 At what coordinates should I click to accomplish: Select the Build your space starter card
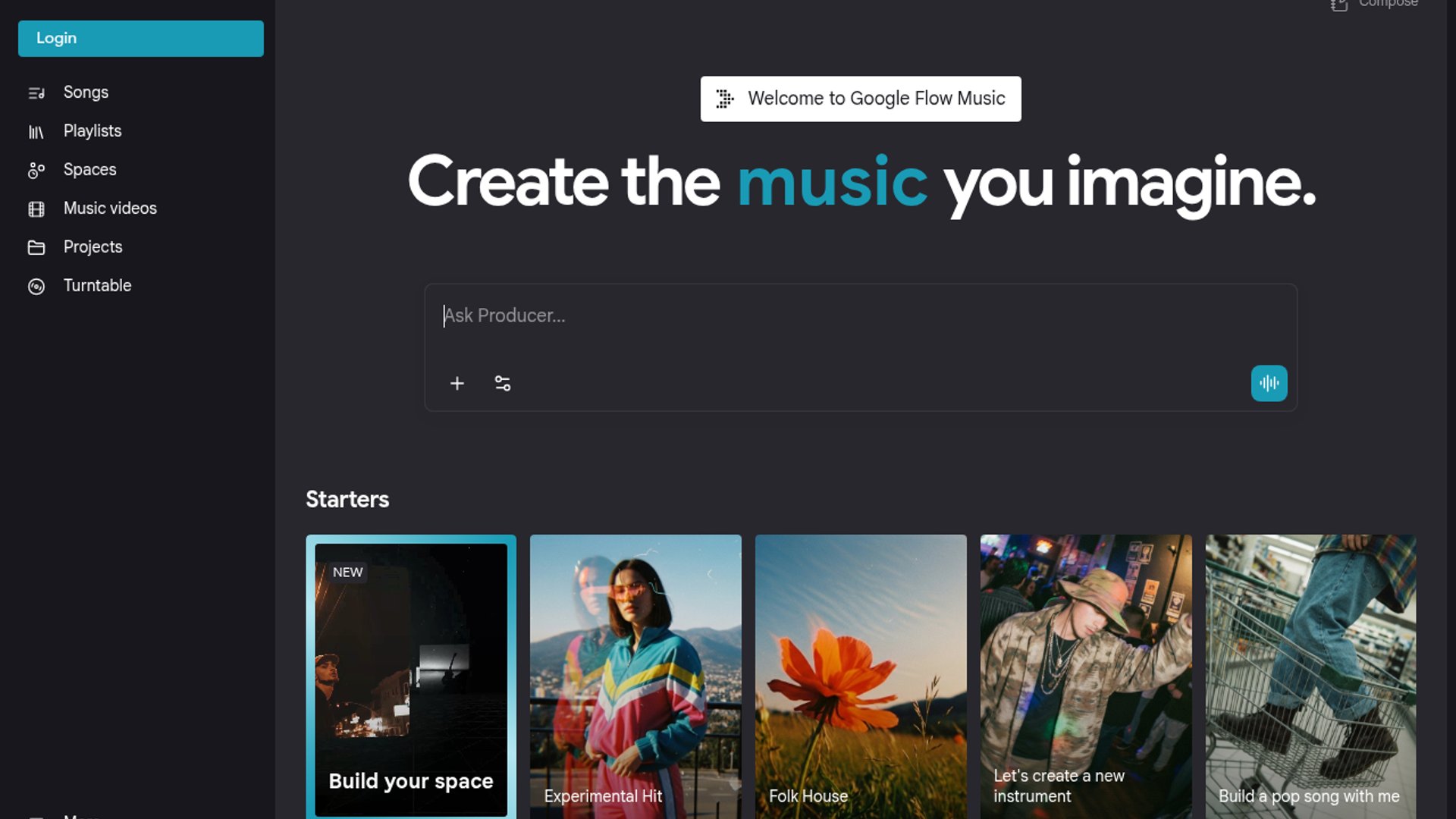point(410,676)
